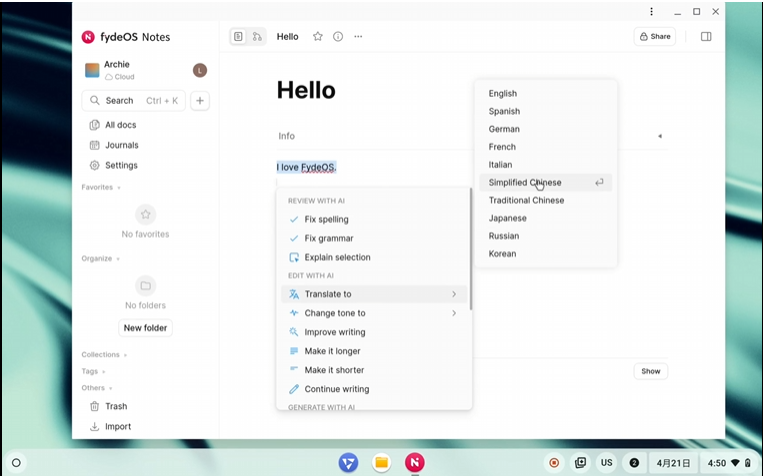This screenshot has width=763, height=476.
Task: Choose Explain selection option
Action: click(x=374, y=257)
